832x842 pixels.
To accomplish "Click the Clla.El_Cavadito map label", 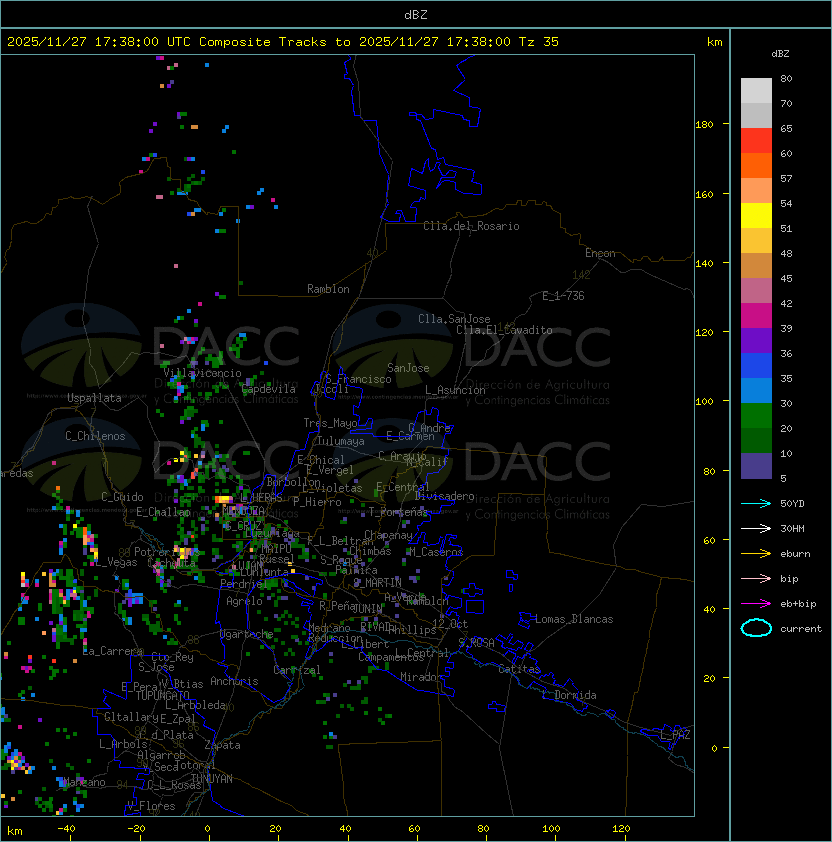I will click(x=504, y=330).
